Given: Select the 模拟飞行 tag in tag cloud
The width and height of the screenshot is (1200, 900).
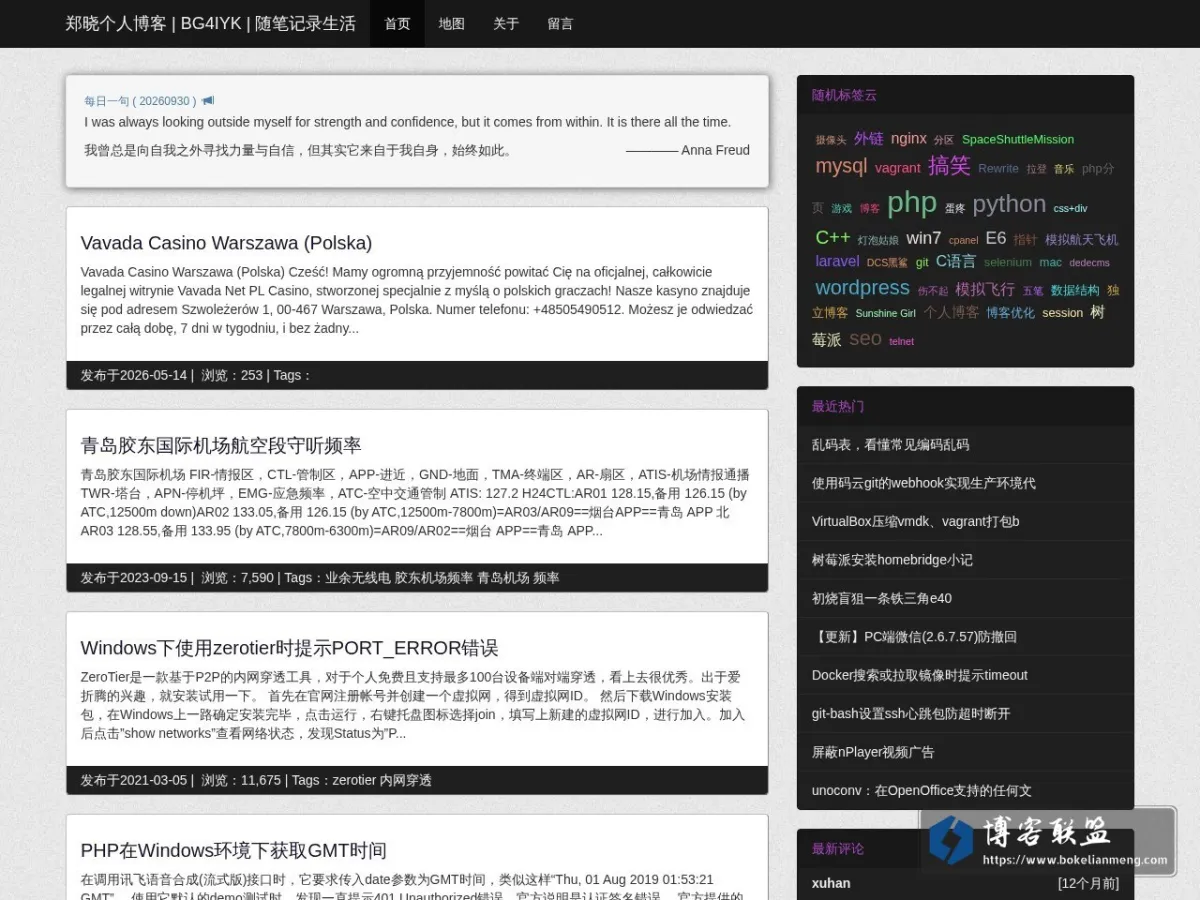Looking at the screenshot, I should pyautogui.click(x=984, y=289).
